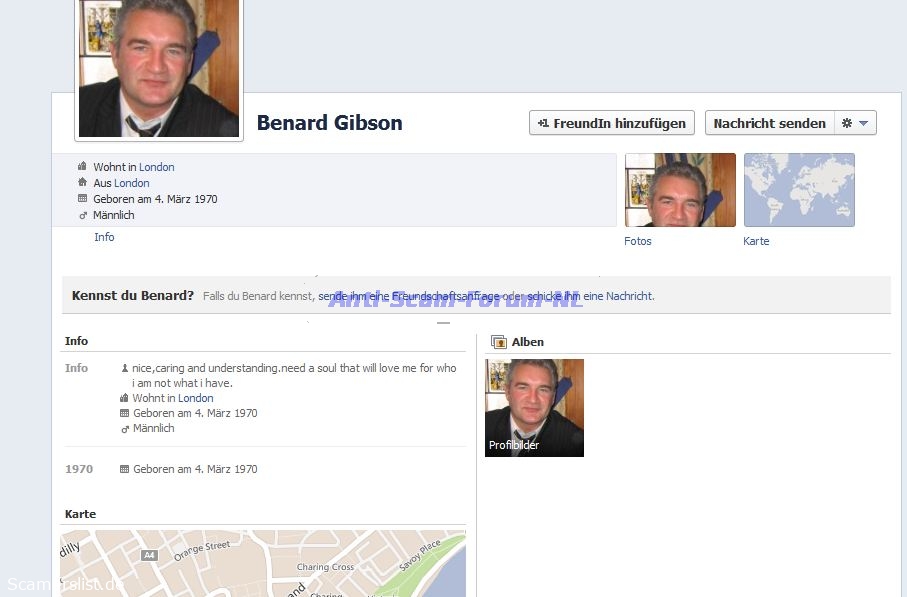Click the Charing Cross street map
907x597 pixels.
[x=263, y=563]
